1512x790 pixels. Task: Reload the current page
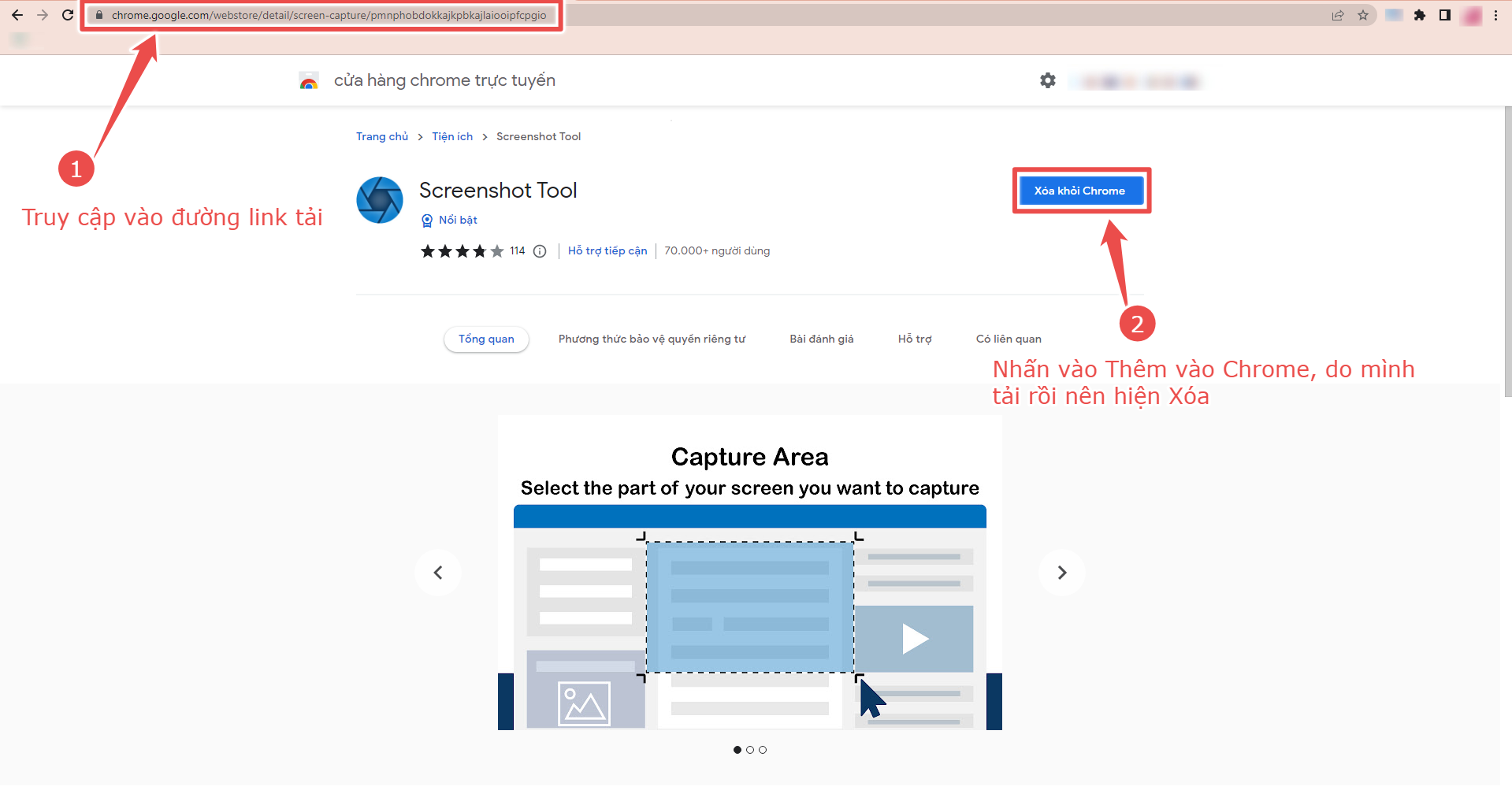coord(67,15)
